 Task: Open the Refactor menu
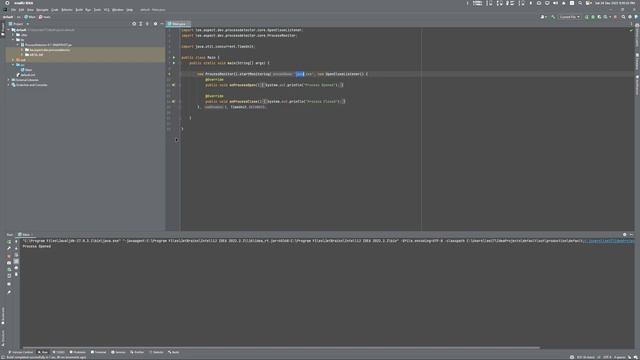(67, 10)
